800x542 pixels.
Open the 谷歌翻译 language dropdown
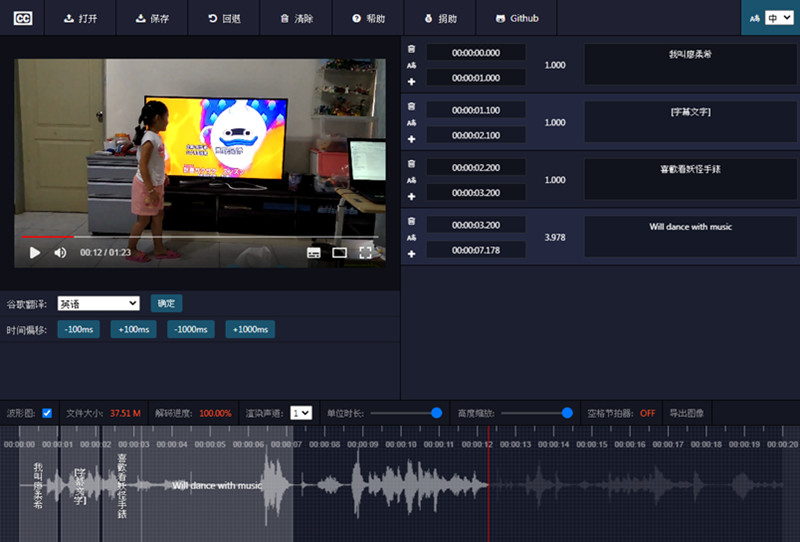(98, 304)
